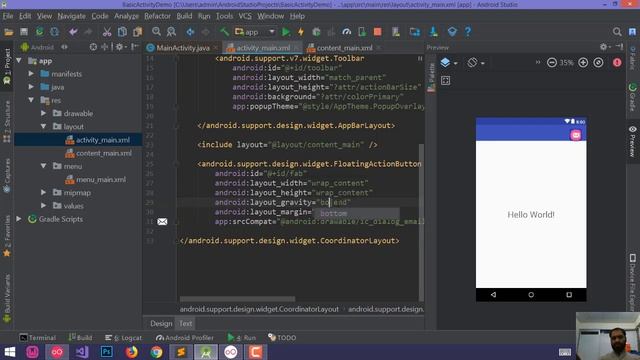This screenshot has height=360, width=640.
Task: Click the Paste clipboard icon
Action: [x=138, y=32]
